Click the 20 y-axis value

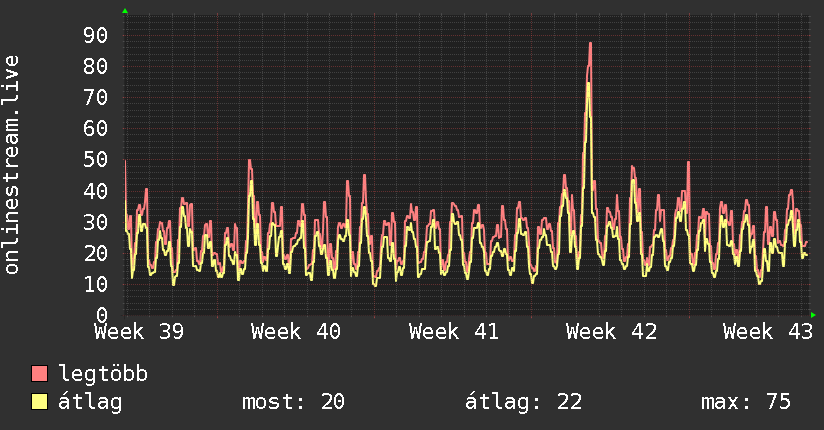pyautogui.click(x=96, y=253)
